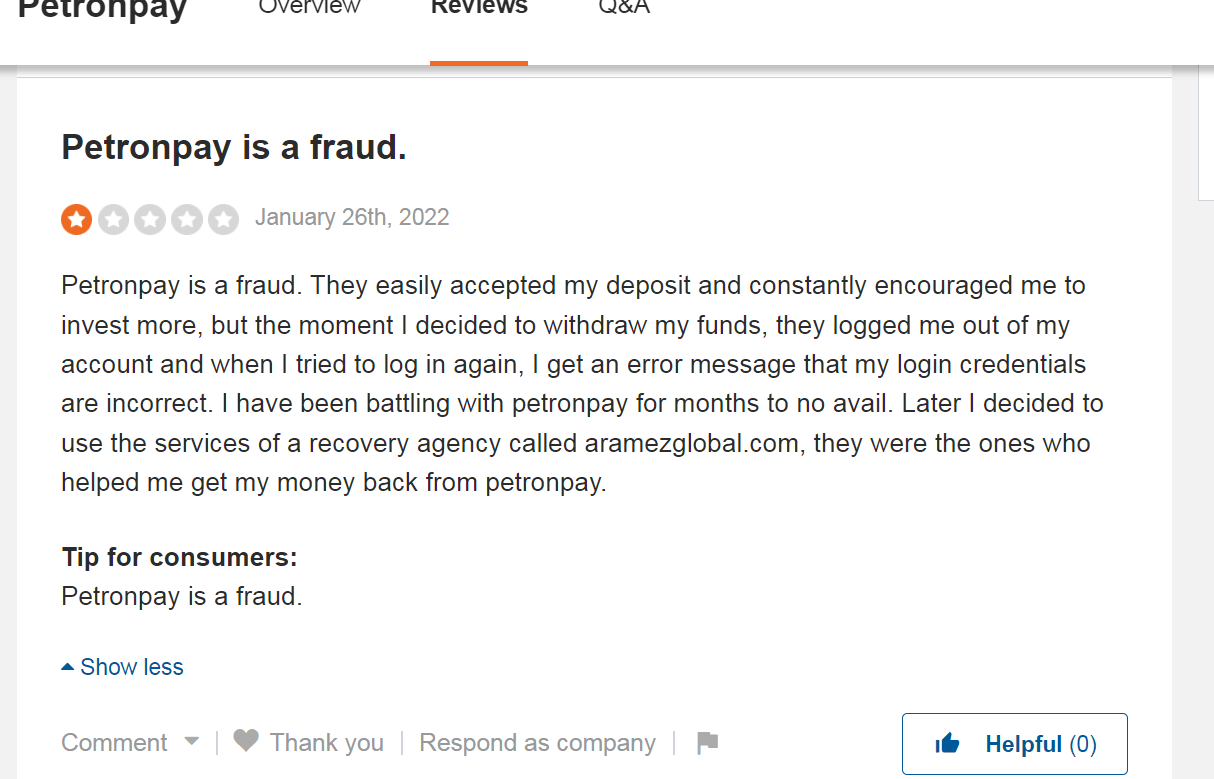Viewport: 1214px width, 779px height.
Task: Click the second grey rating star
Action: [114, 219]
